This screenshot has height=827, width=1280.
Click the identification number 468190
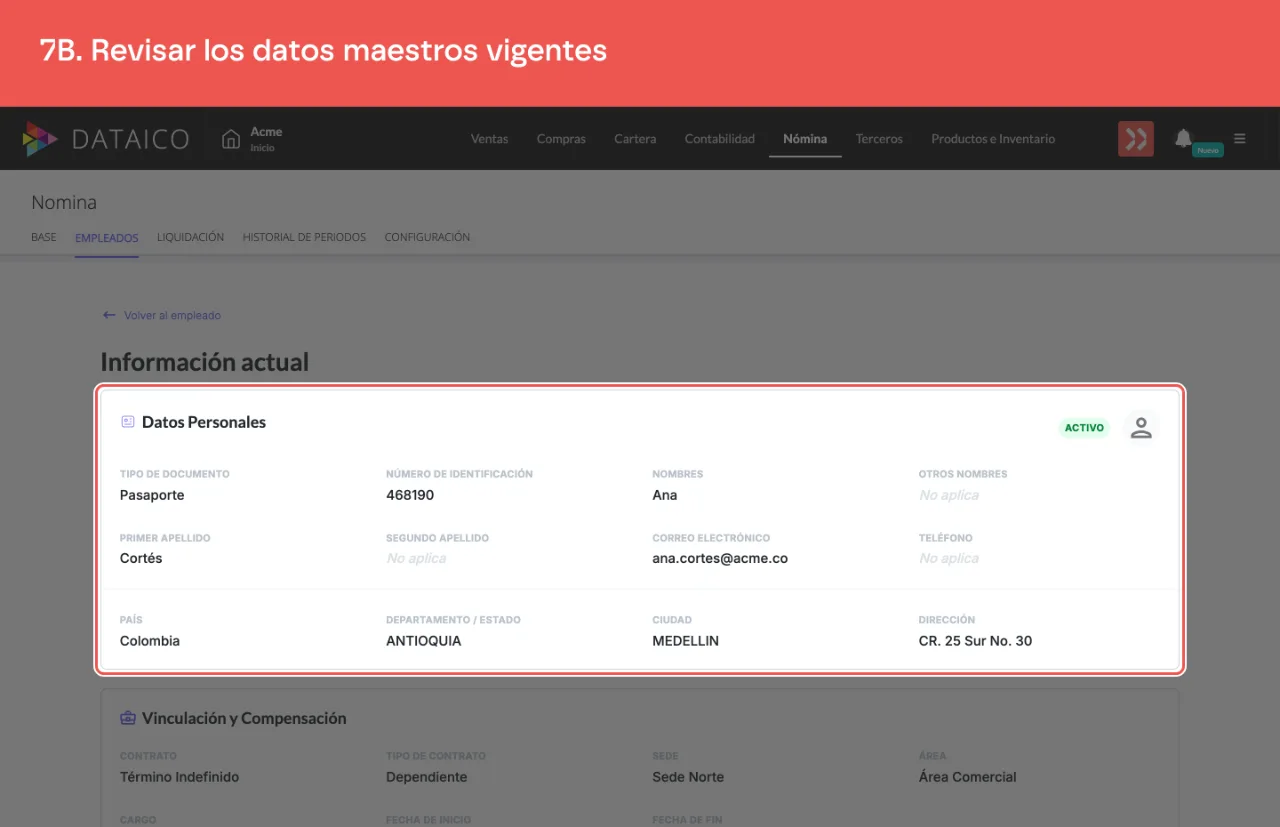[410, 495]
